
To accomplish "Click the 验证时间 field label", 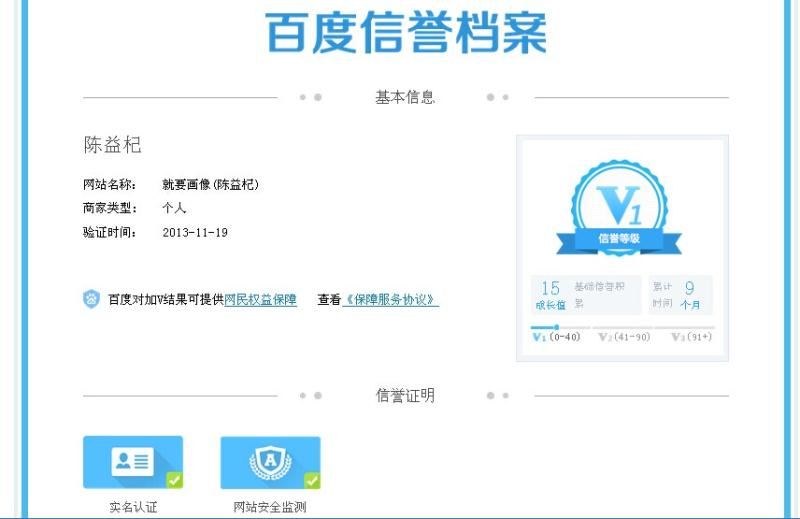I will 109,233.
